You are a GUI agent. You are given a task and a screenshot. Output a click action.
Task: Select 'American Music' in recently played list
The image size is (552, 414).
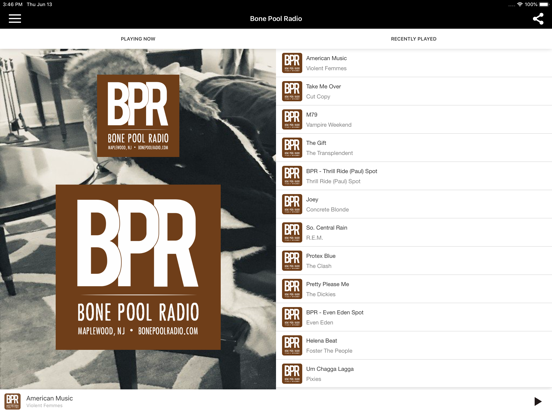pos(326,58)
